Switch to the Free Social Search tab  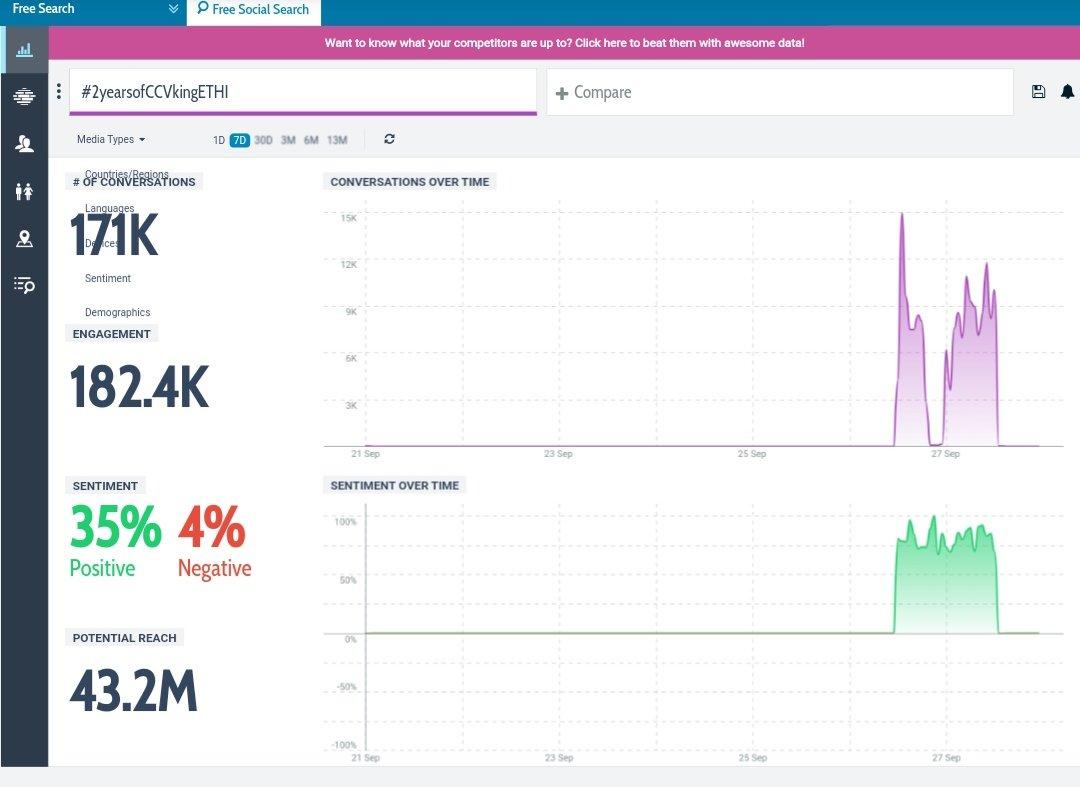point(253,10)
